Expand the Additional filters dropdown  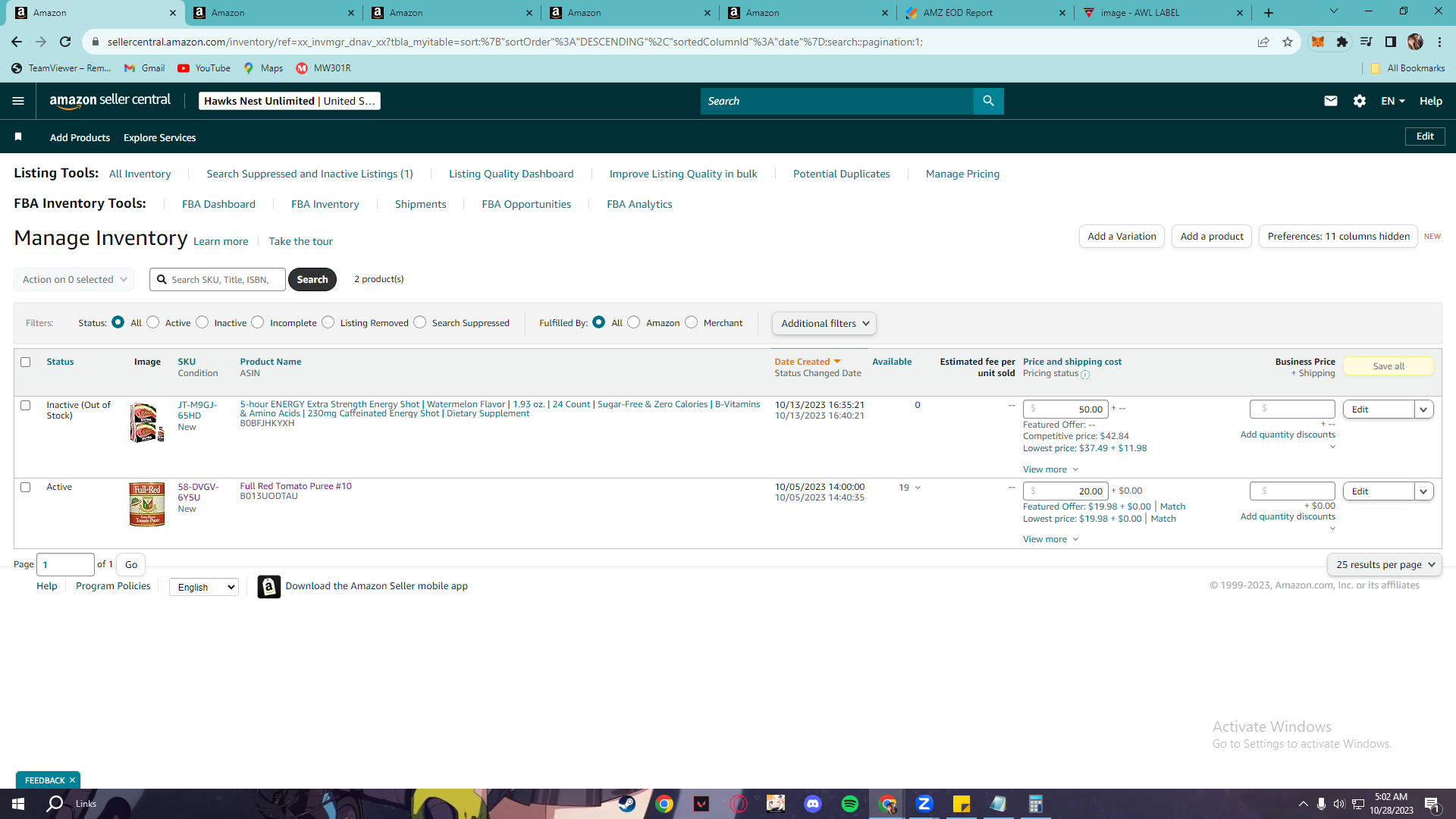pos(824,324)
